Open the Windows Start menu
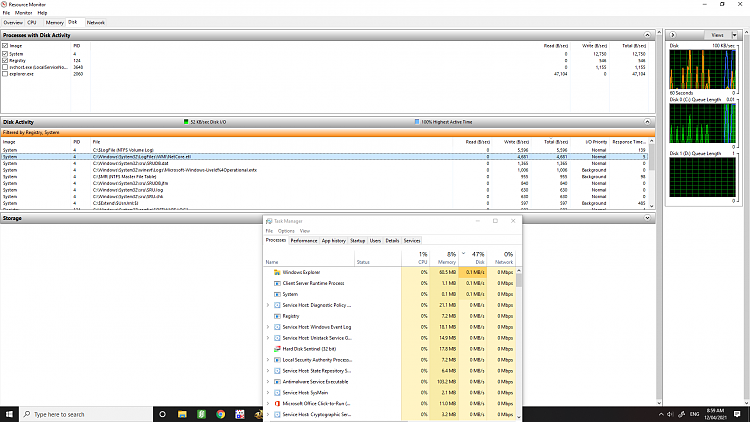750x422 pixels. click(x=9, y=414)
